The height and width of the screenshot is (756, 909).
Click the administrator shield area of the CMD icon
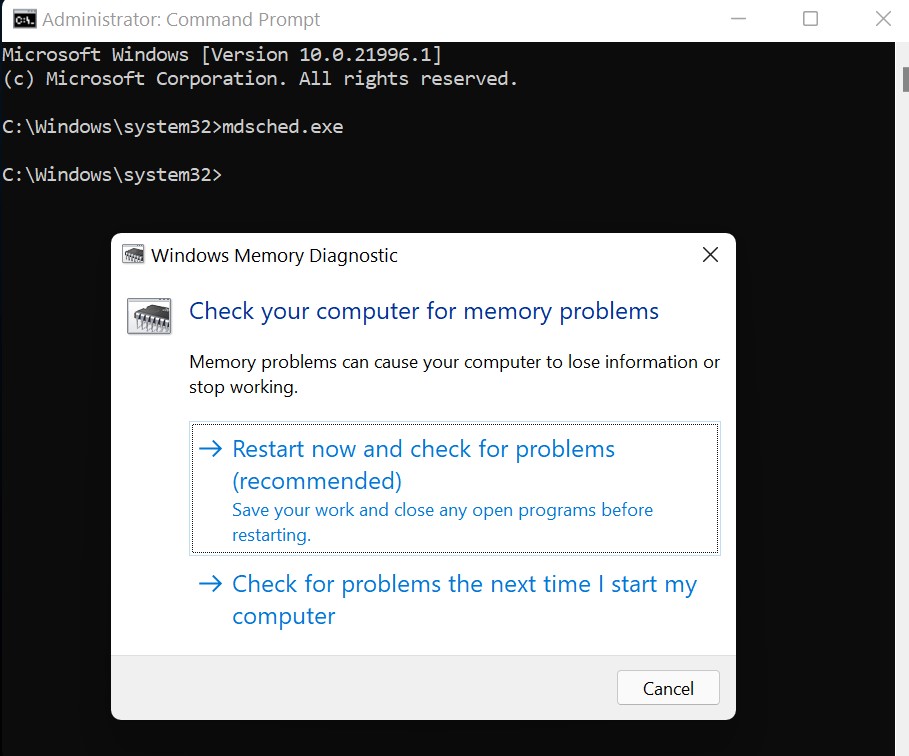coord(23,18)
